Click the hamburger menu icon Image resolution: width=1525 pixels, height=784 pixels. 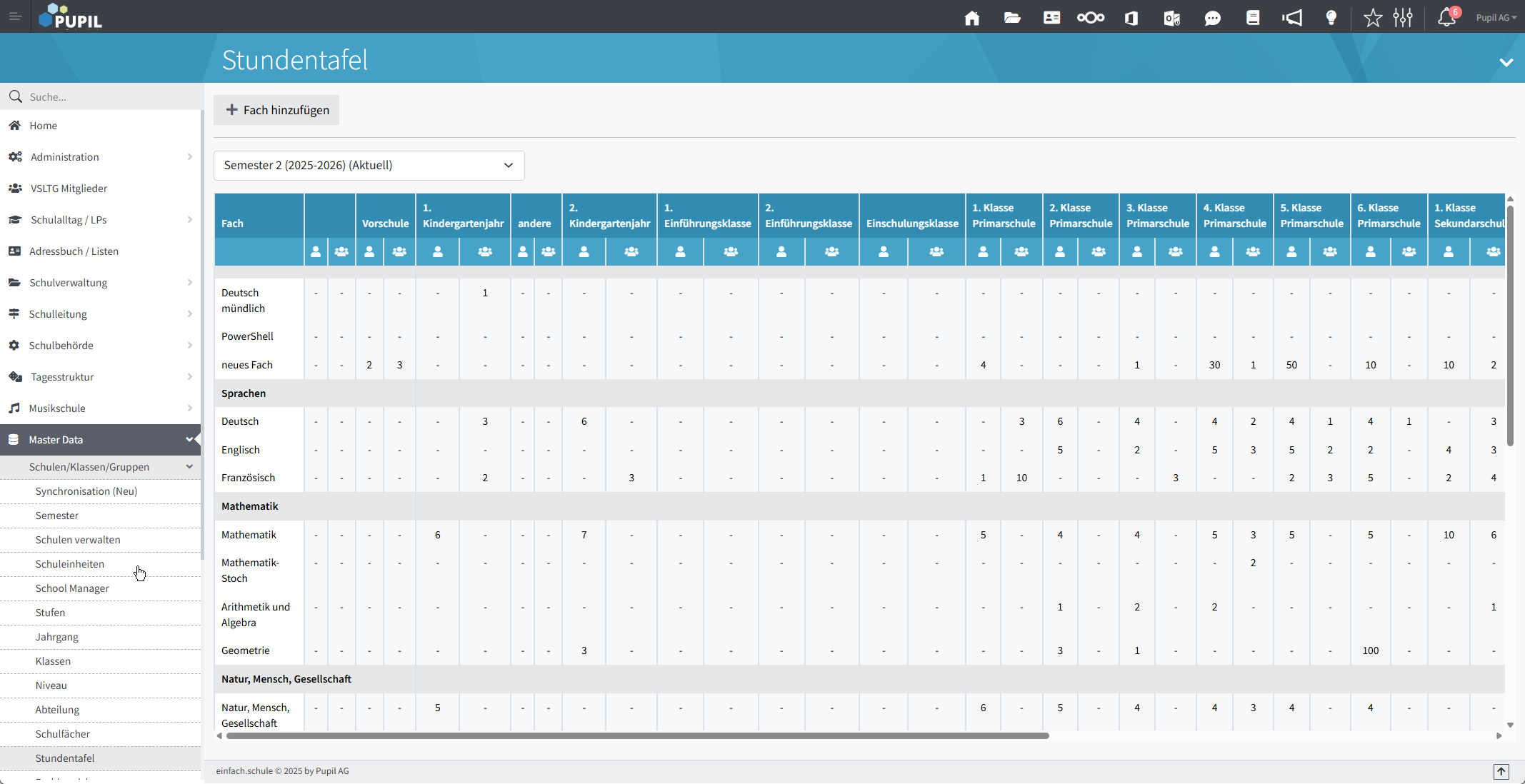tap(15, 16)
